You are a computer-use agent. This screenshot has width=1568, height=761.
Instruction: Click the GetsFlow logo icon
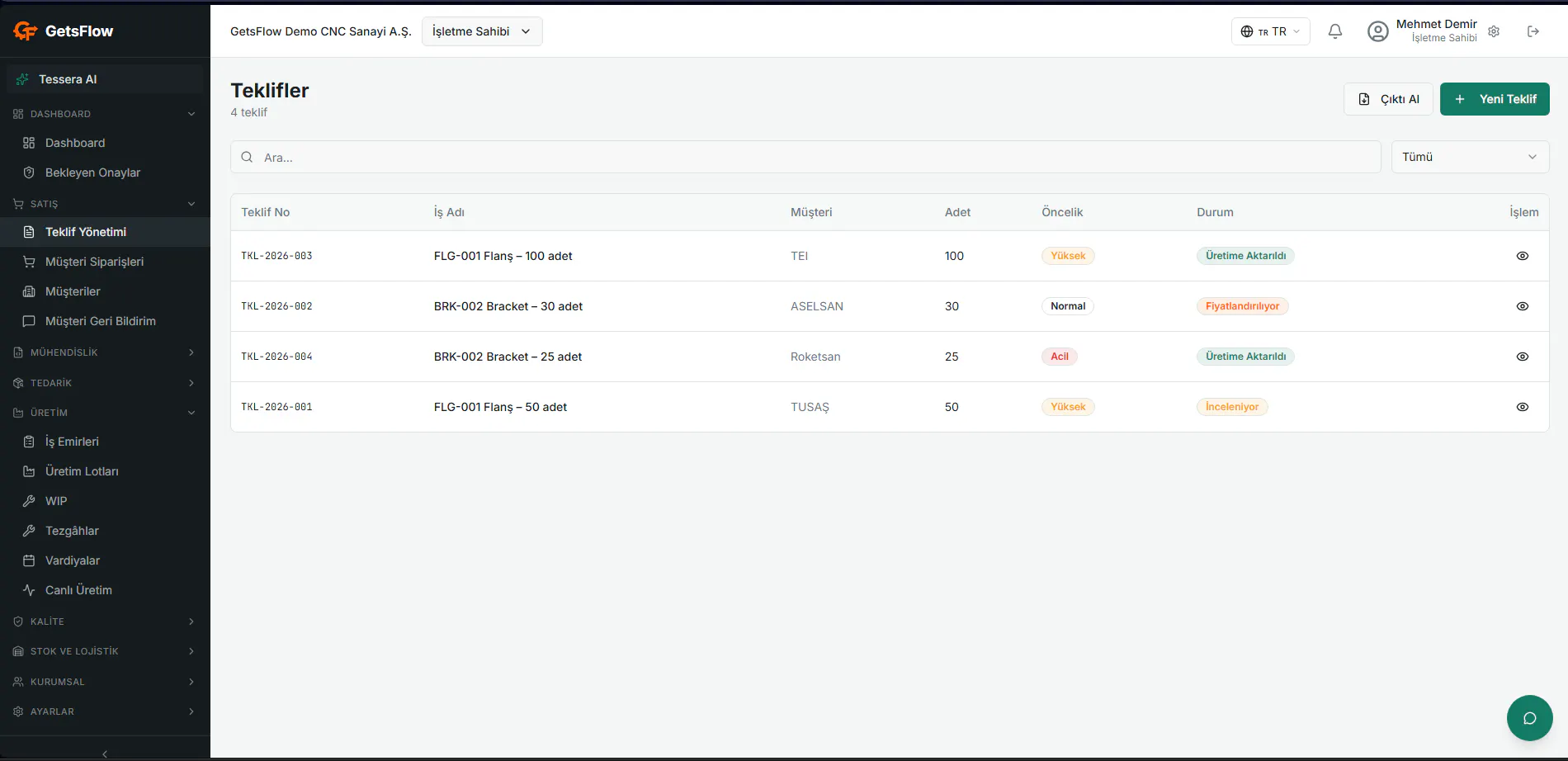pyautogui.click(x=26, y=31)
